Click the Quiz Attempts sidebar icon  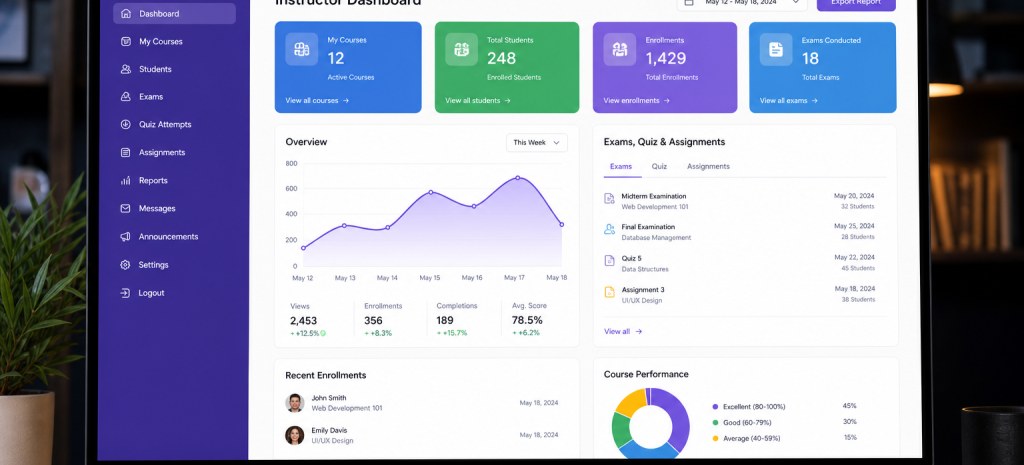click(x=125, y=124)
